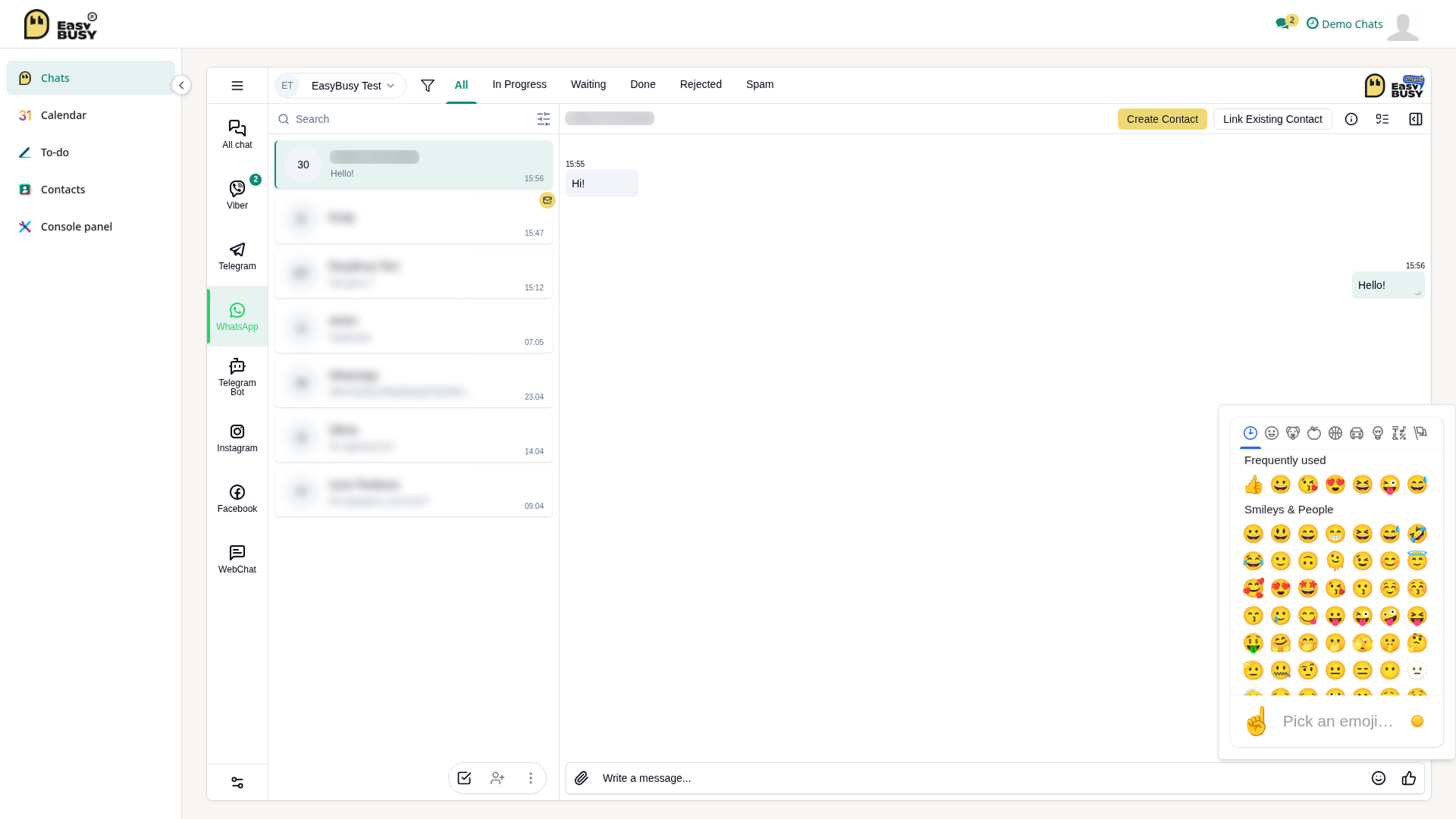1456x819 pixels.
Task: Switch to the Done tab
Action: point(643,84)
